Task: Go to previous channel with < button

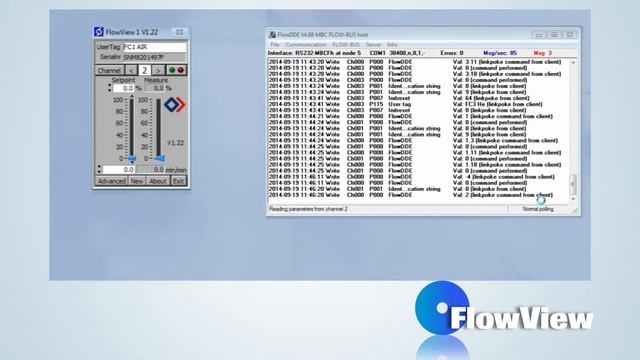Action: (x=131, y=70)
